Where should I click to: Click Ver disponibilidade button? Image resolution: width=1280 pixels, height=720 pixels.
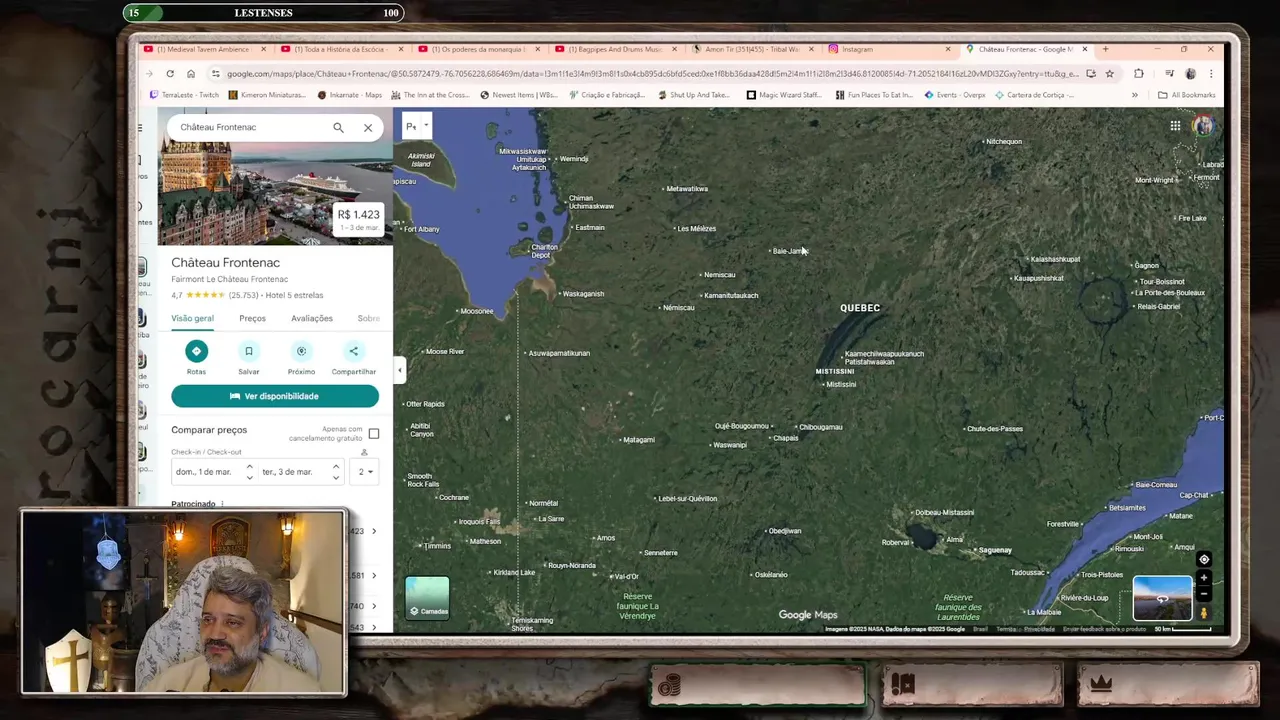coord(275,396)
